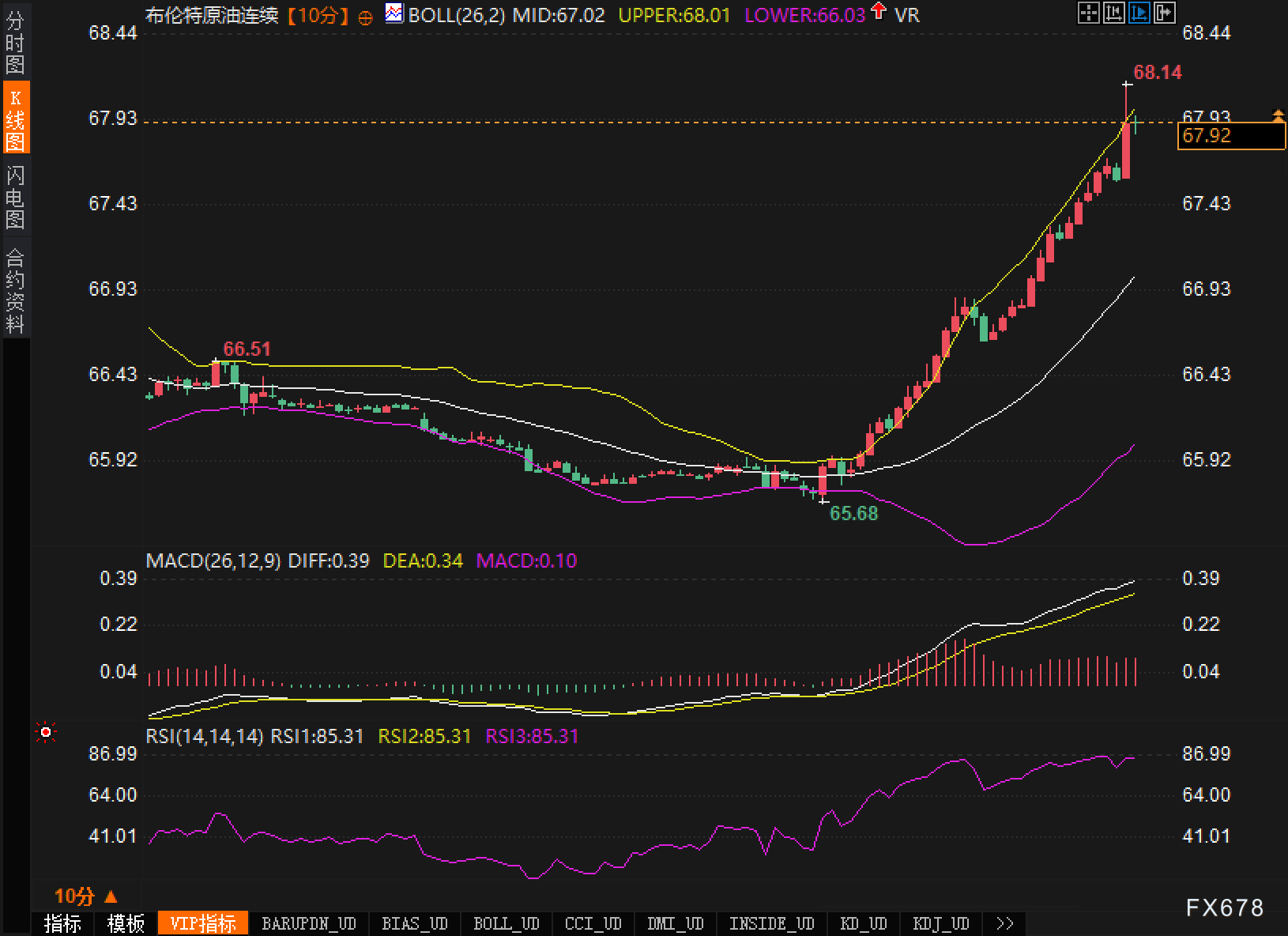
Task: Click the 【10分】 period selector in title
Action: (x=318, y=15)
